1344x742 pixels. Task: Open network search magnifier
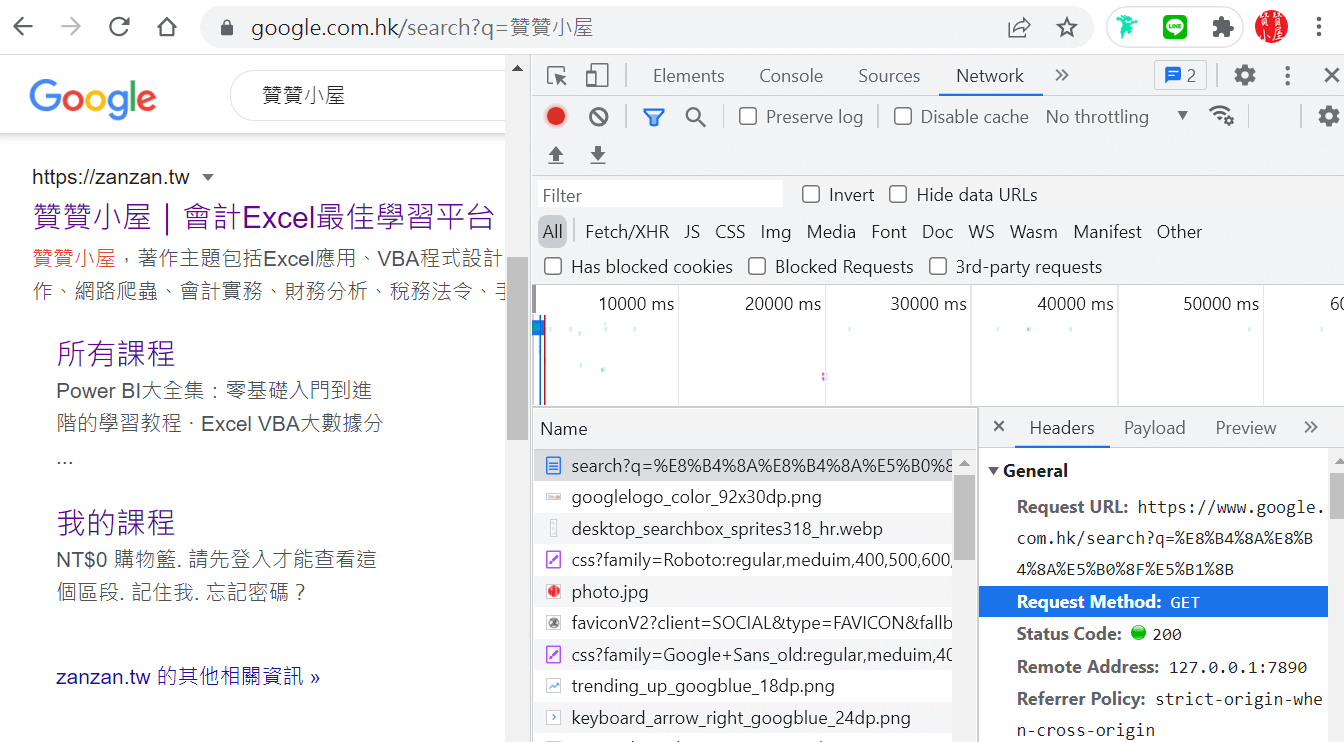696,117
